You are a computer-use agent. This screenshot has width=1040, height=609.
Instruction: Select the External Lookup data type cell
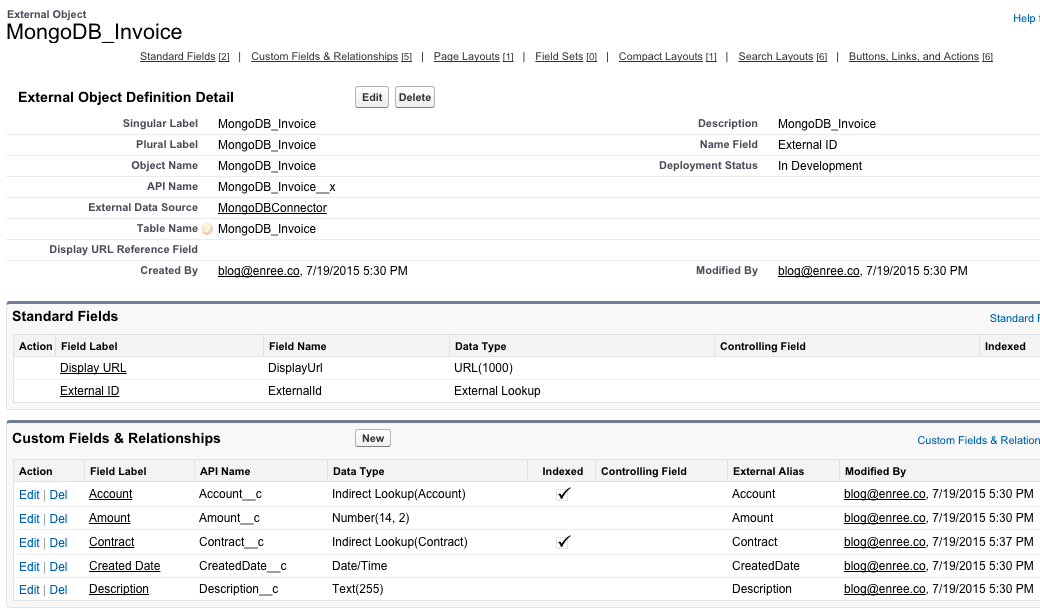[x=497, y=391]
